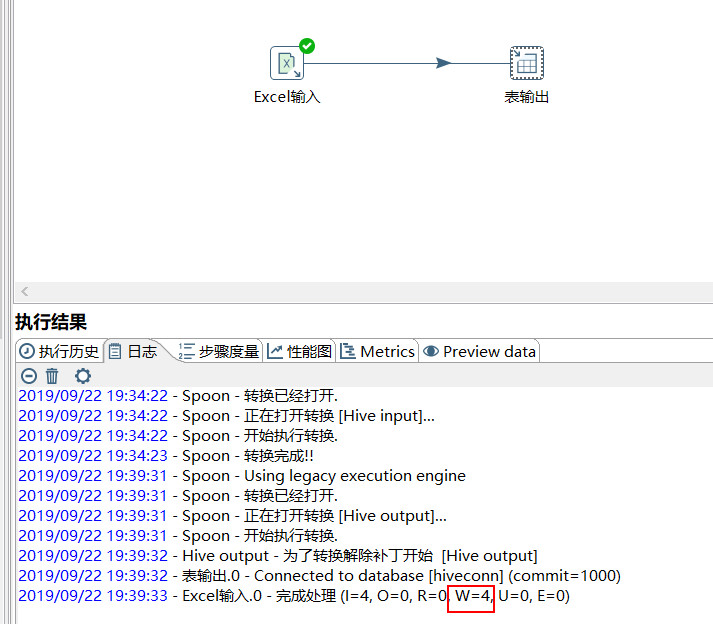
Task: Click the log line 'Using legacy execution engine'
Action: (242, 476)
